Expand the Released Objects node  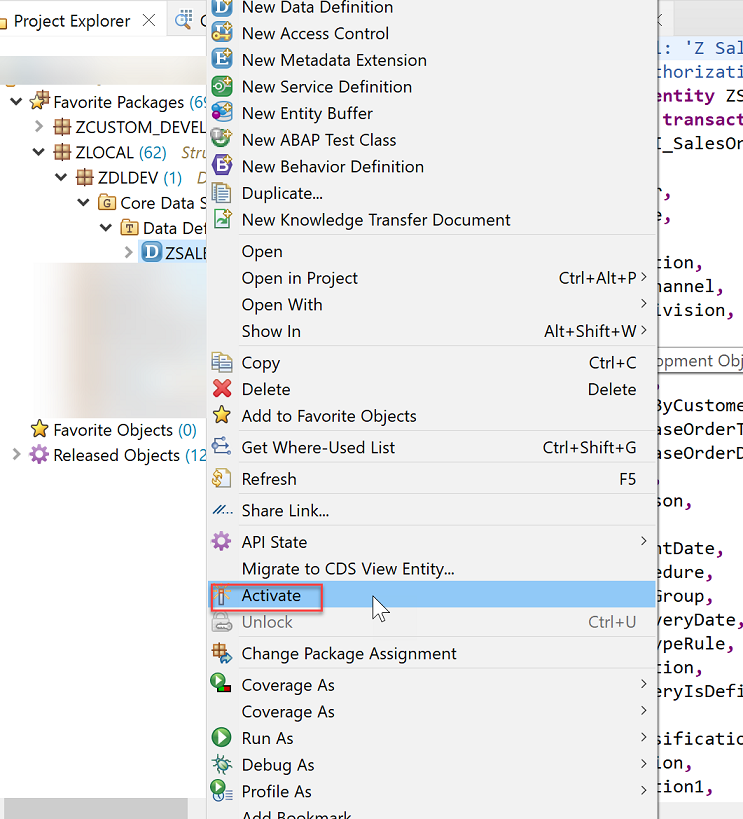click(x=16, y=454)
